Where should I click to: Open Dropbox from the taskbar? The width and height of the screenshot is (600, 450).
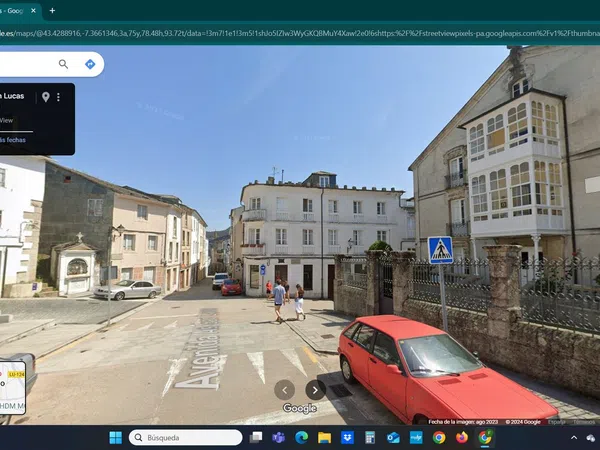[x=347, y=438]
